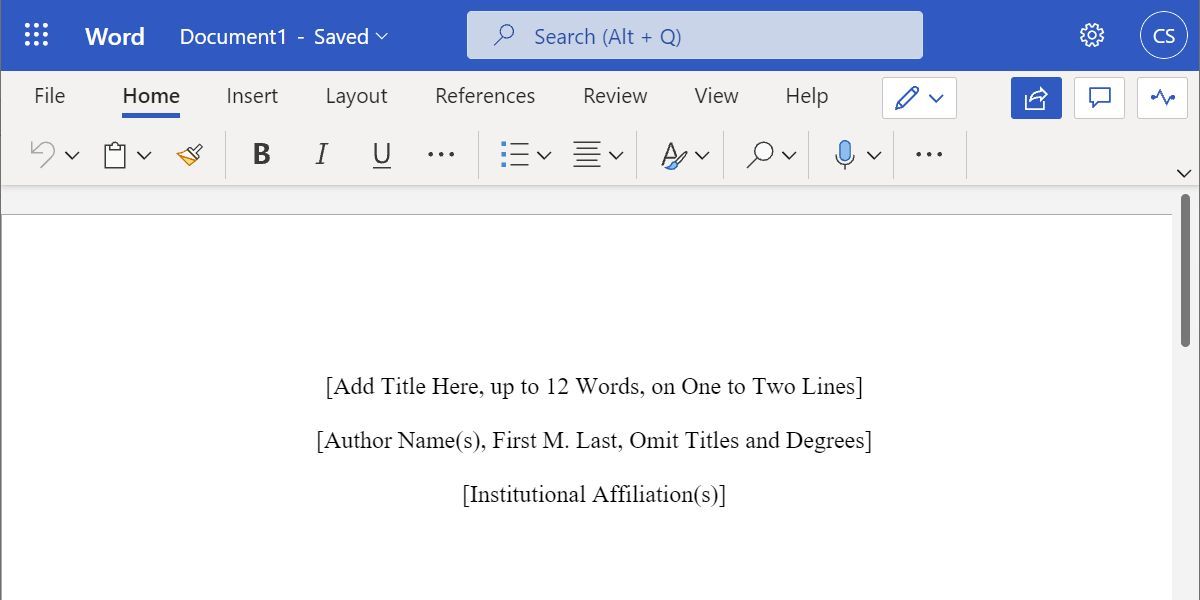Viewport: 1200px width, 600px height.
Task: Switch to the Home tab
Action: click(151, 96)
